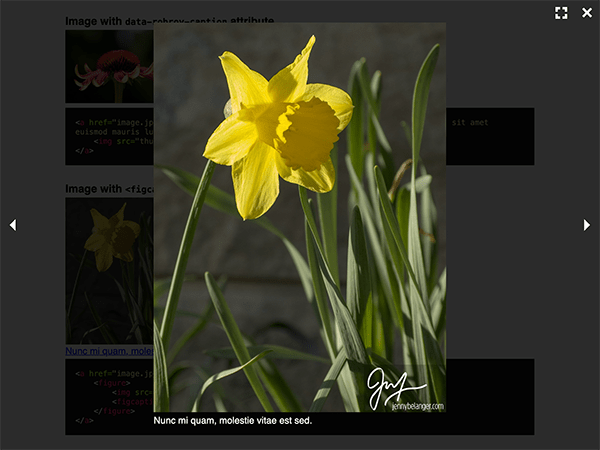
Task: Click caption 'Nunc mi quam, molestie vitae est sed.'
Action: click(233, 421)
